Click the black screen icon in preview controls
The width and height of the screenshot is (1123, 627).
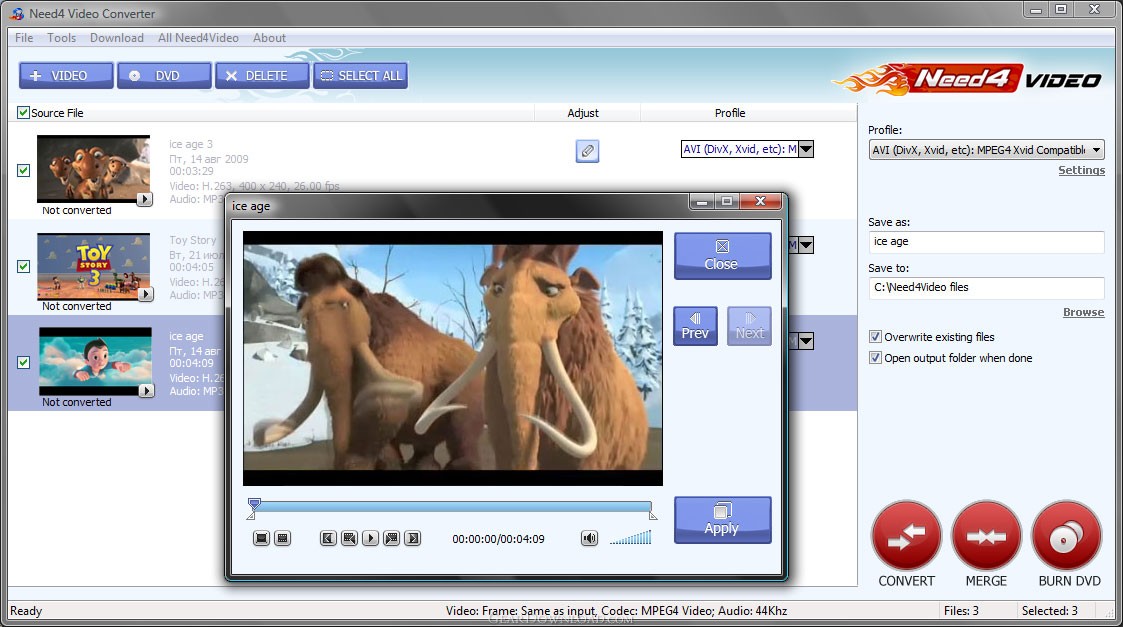pos(261,538)
